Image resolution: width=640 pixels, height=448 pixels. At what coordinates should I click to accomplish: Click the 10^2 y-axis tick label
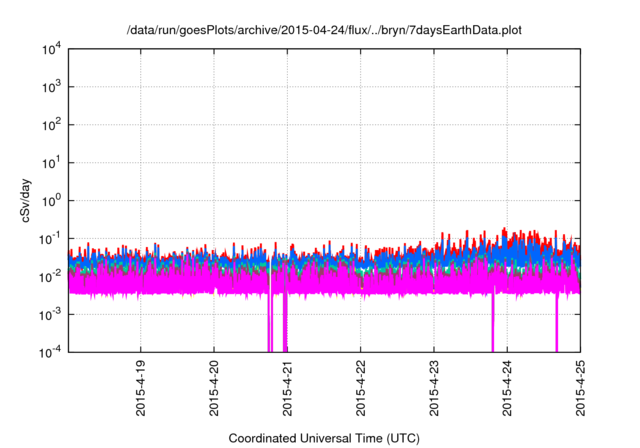[x=51, y=125]
